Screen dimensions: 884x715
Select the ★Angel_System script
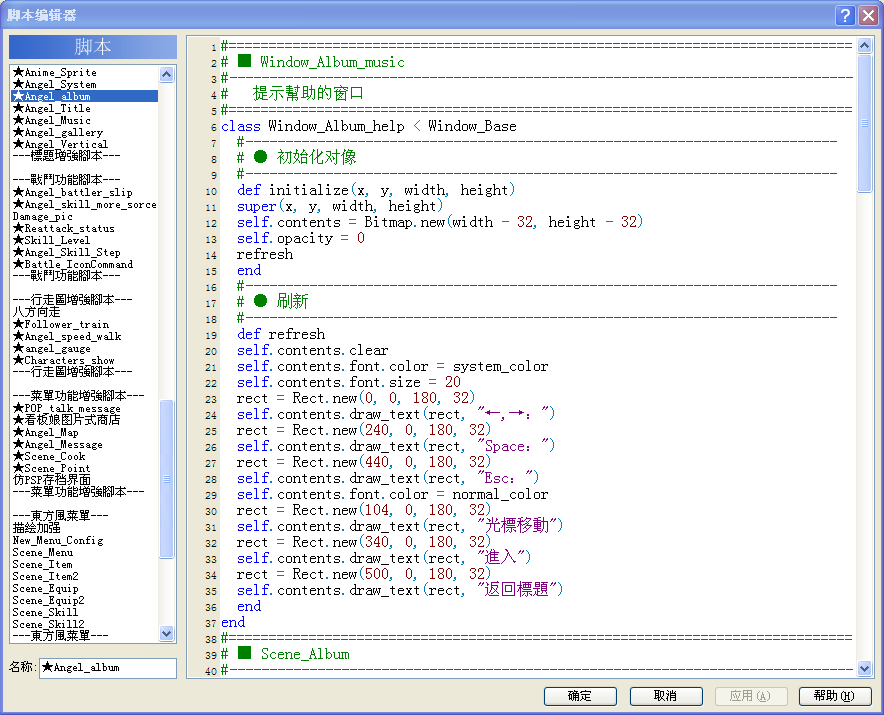point(85,84)
